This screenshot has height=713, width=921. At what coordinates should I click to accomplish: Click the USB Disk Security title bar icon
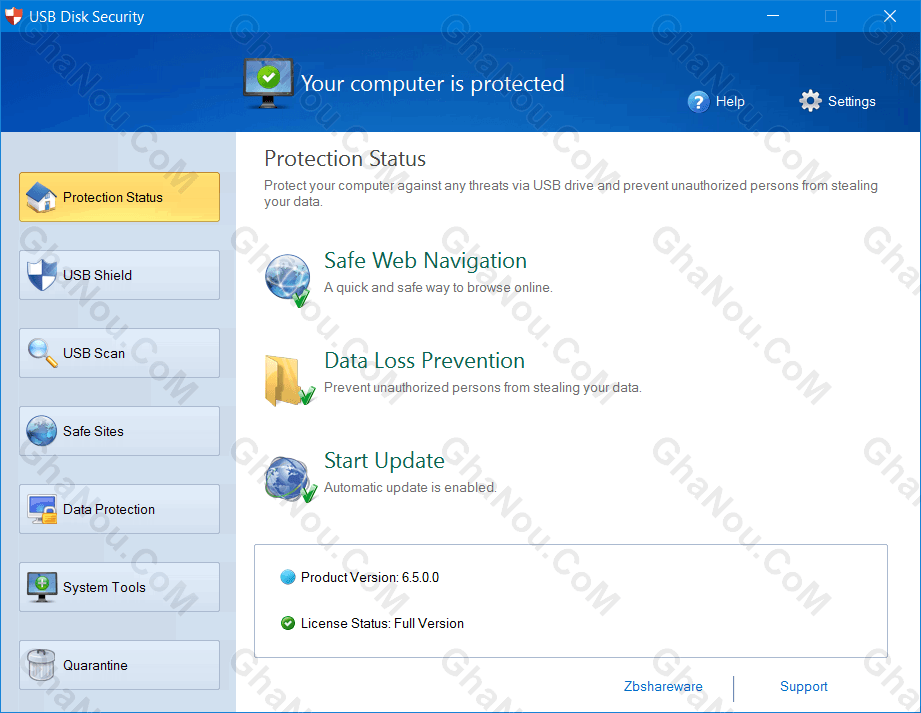pyautogui.click(x=13, y=16)
